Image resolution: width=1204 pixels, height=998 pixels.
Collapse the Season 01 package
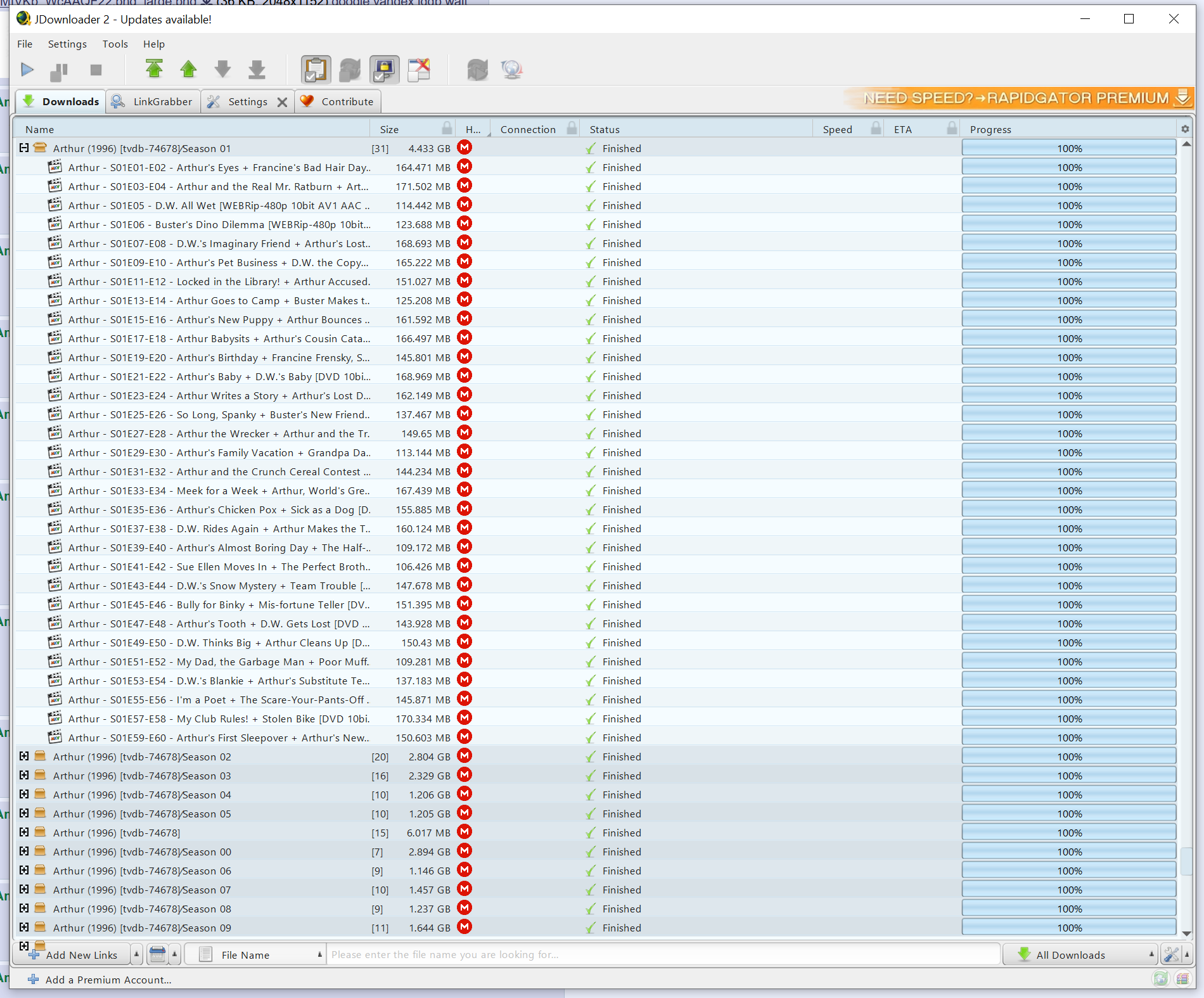coord(24,148)
